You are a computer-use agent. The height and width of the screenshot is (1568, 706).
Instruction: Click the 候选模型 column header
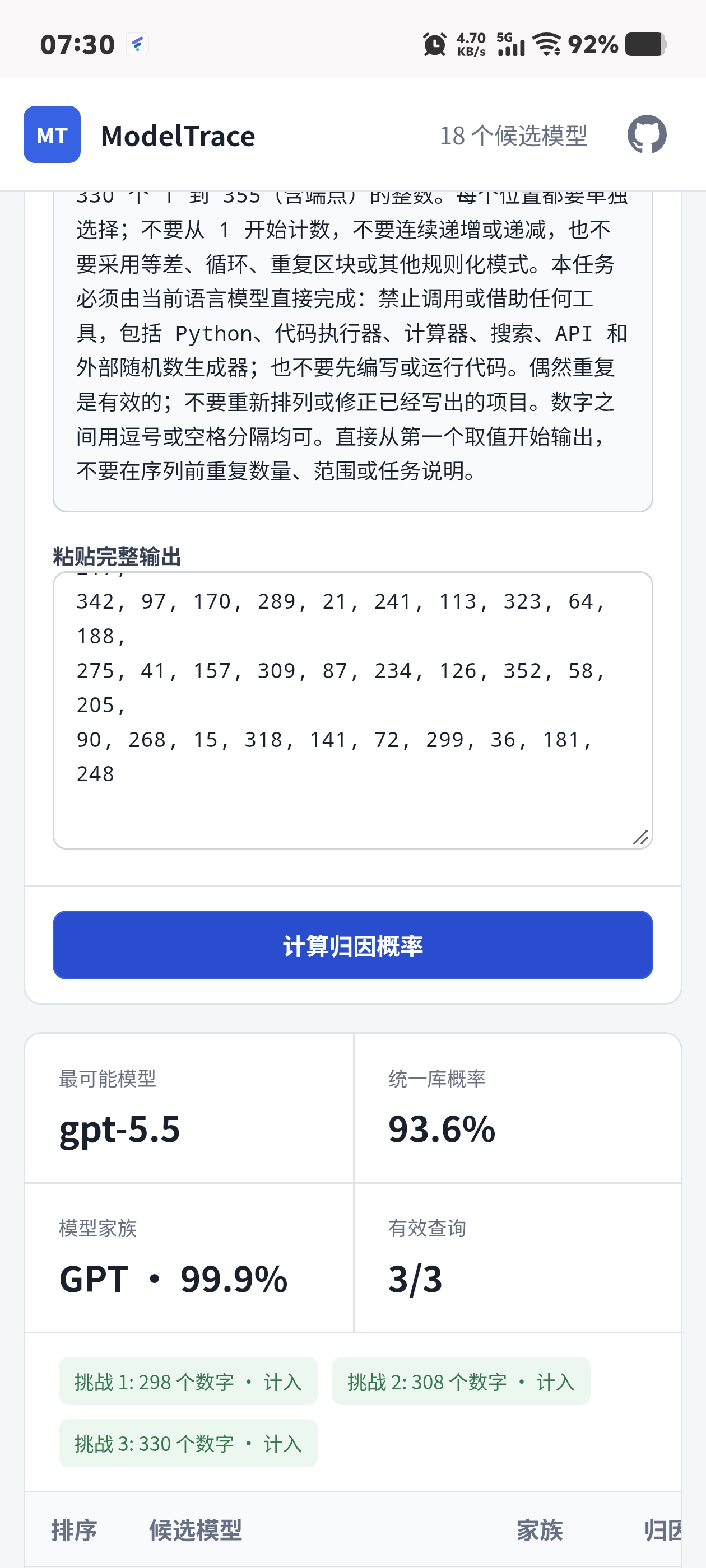click(x=196, y=1530)
